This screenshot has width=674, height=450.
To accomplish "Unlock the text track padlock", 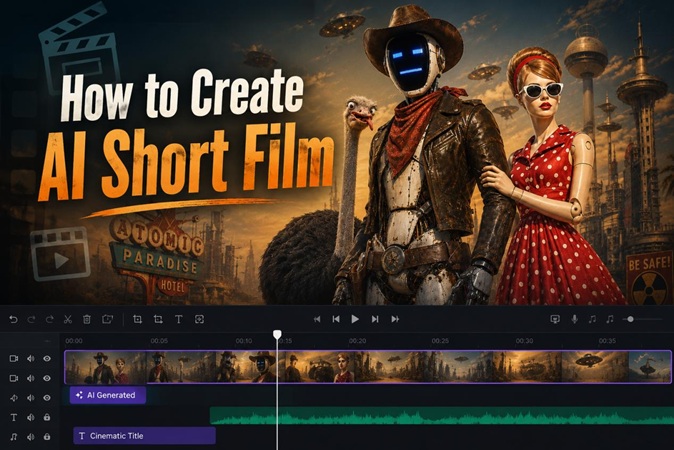I will tap(47, 417).
